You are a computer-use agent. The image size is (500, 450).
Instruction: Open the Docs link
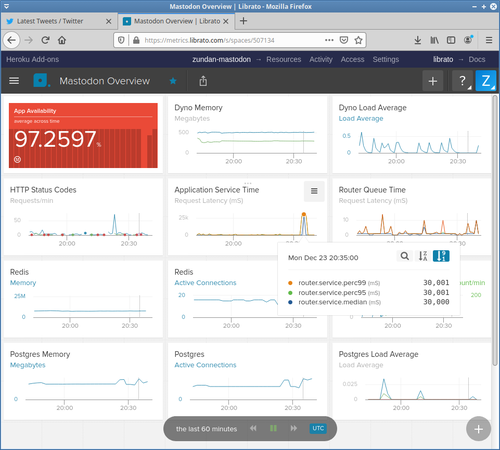(x=477, y=59)
